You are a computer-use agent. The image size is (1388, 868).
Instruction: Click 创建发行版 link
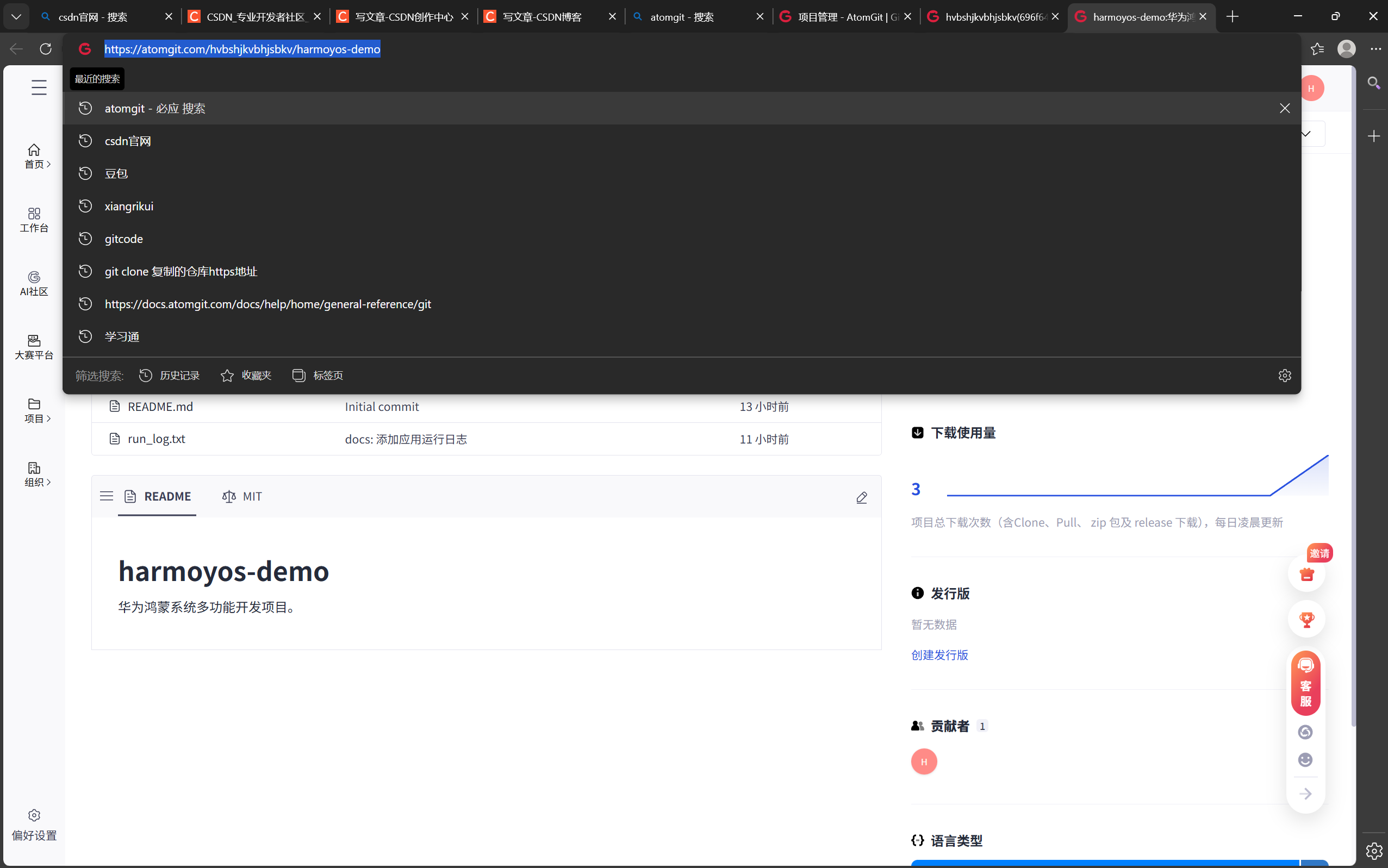click(x=939, y=655)
